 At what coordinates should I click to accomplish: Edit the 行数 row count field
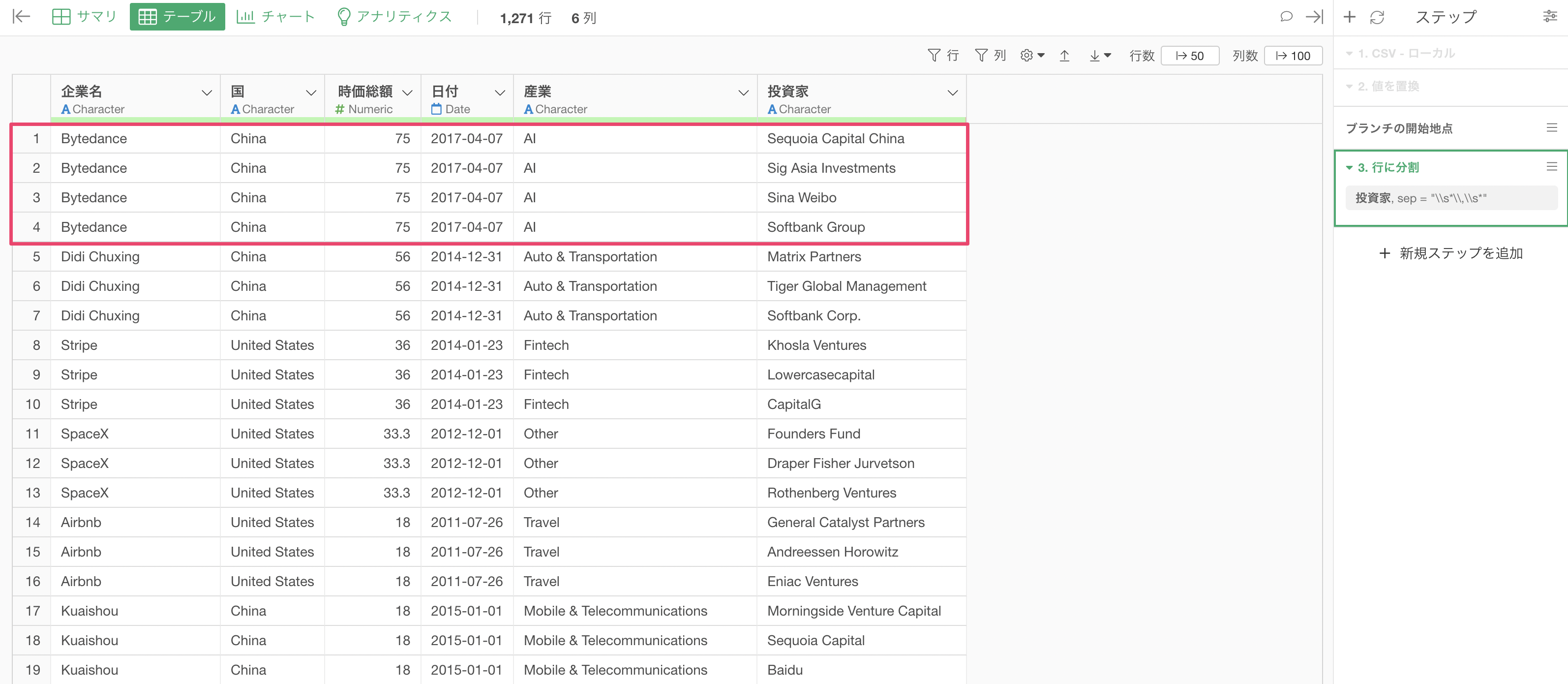tap(1189, 56)
